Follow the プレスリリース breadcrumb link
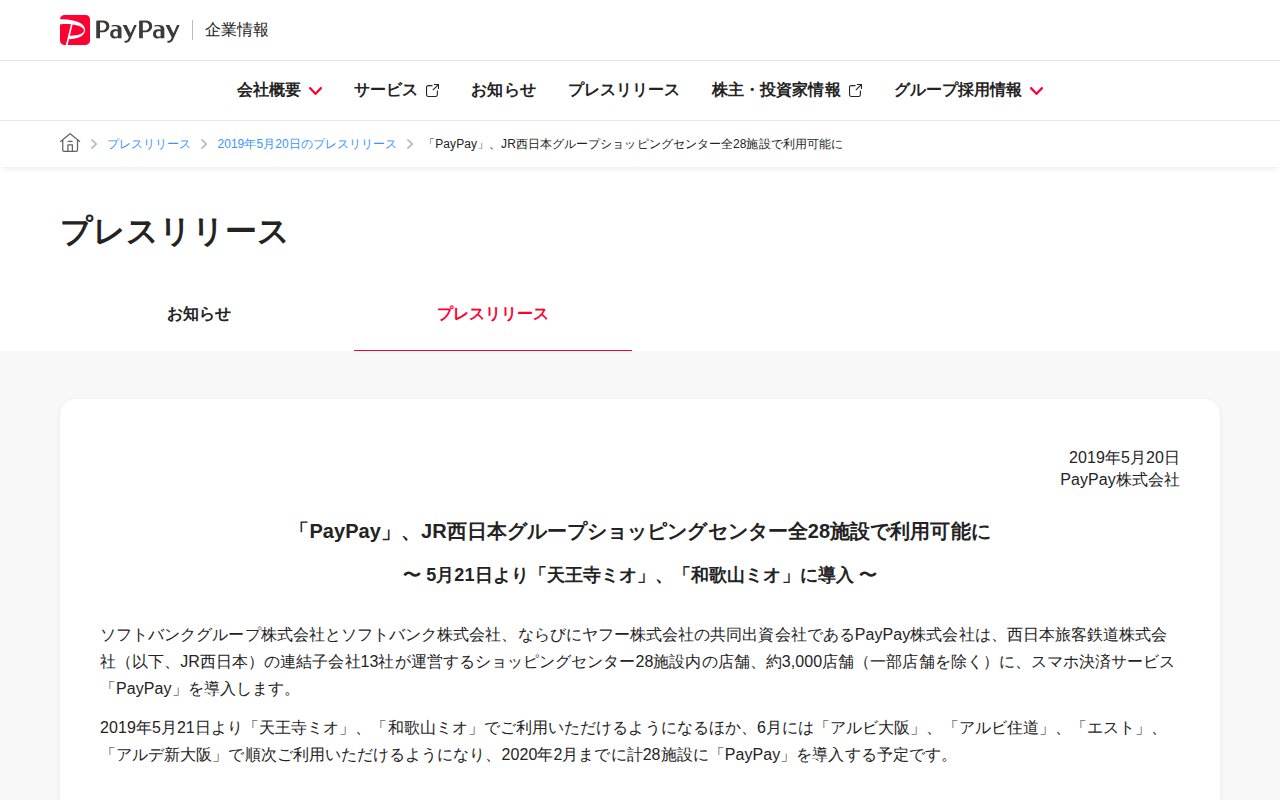Viewport: 1280px width, 800px height. pos(149,144)
